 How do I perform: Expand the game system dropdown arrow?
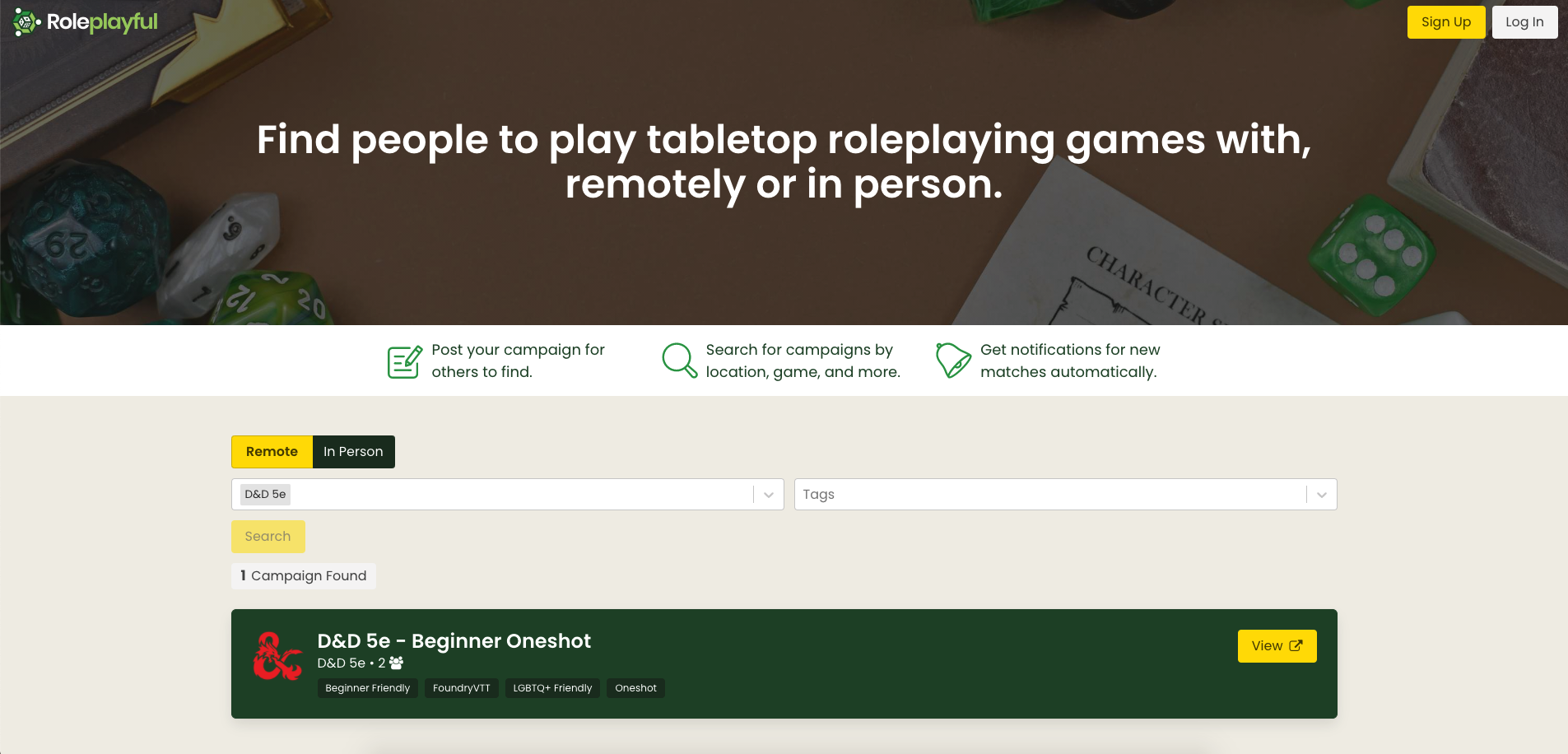(769, 495)
